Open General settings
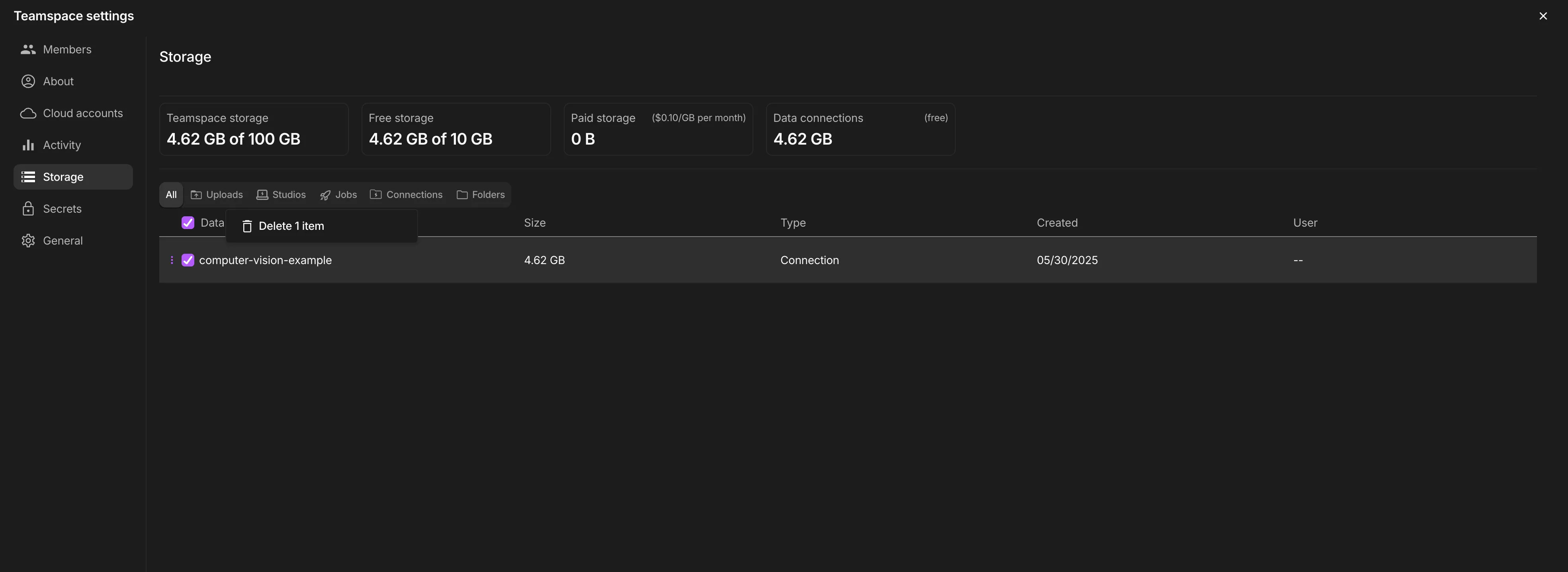This screenshot has width=1568, height=572. pos(73,241)
